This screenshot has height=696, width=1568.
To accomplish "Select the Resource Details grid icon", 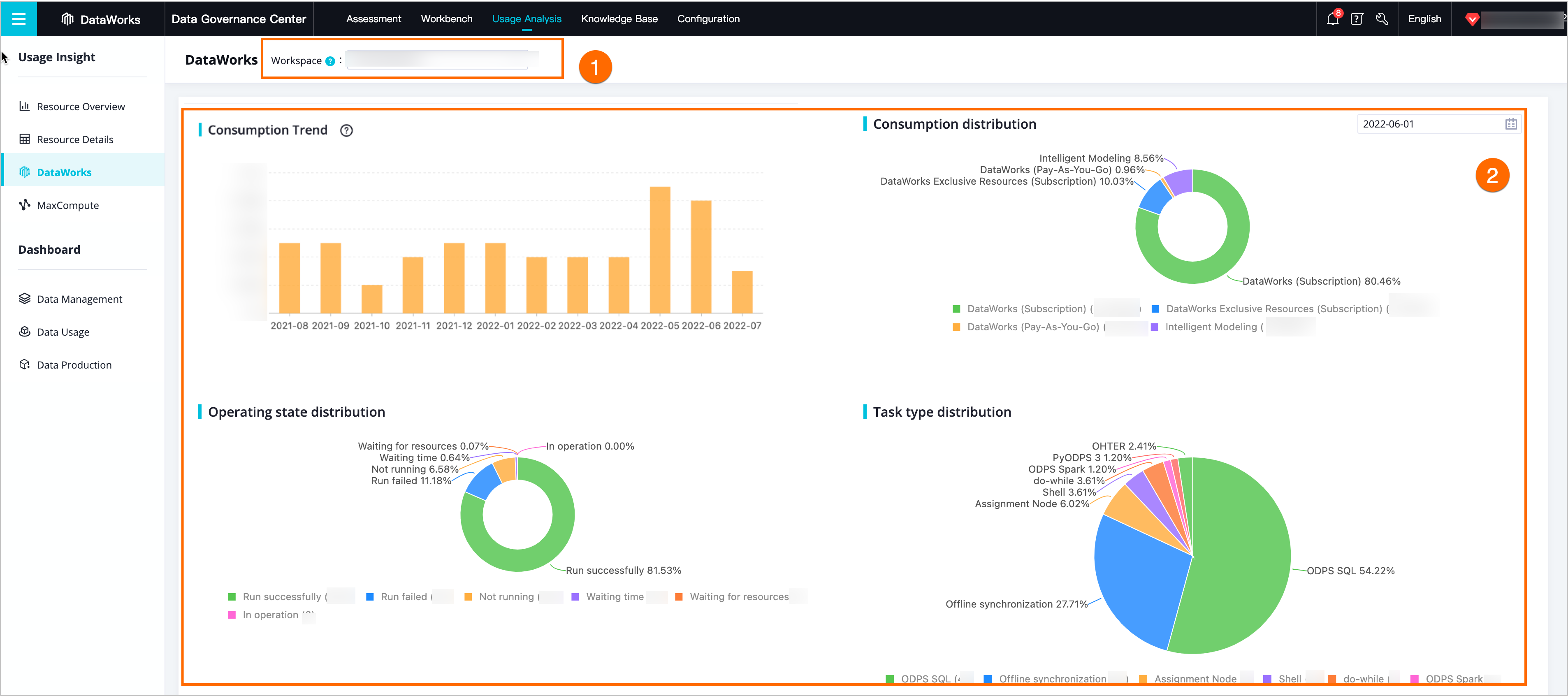I will coord(24,139).
